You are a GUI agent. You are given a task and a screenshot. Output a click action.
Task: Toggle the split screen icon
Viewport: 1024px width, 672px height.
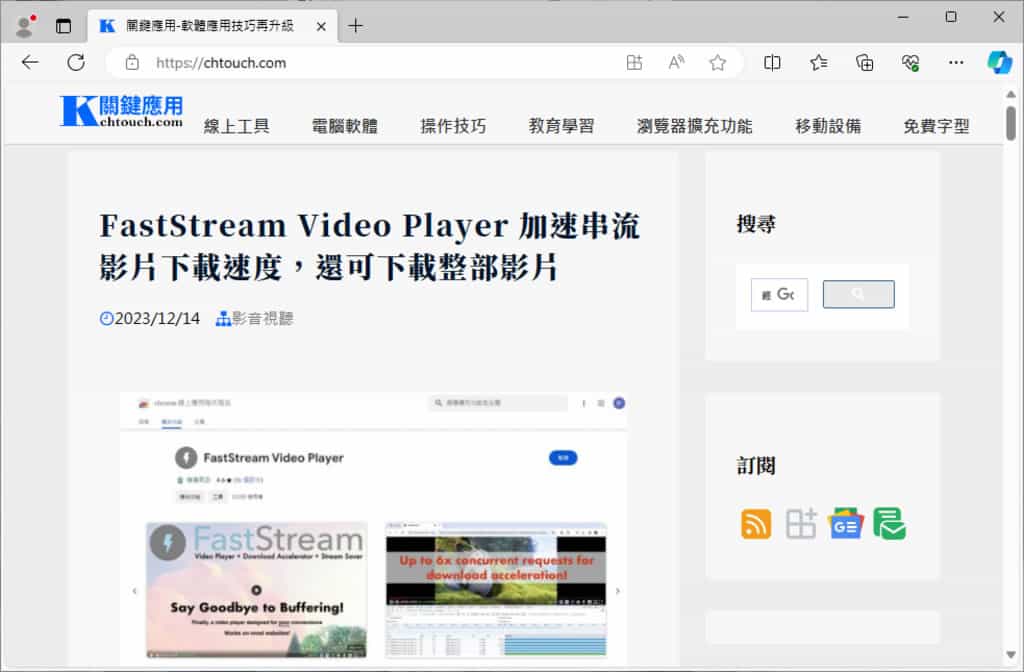pos(772,63)
